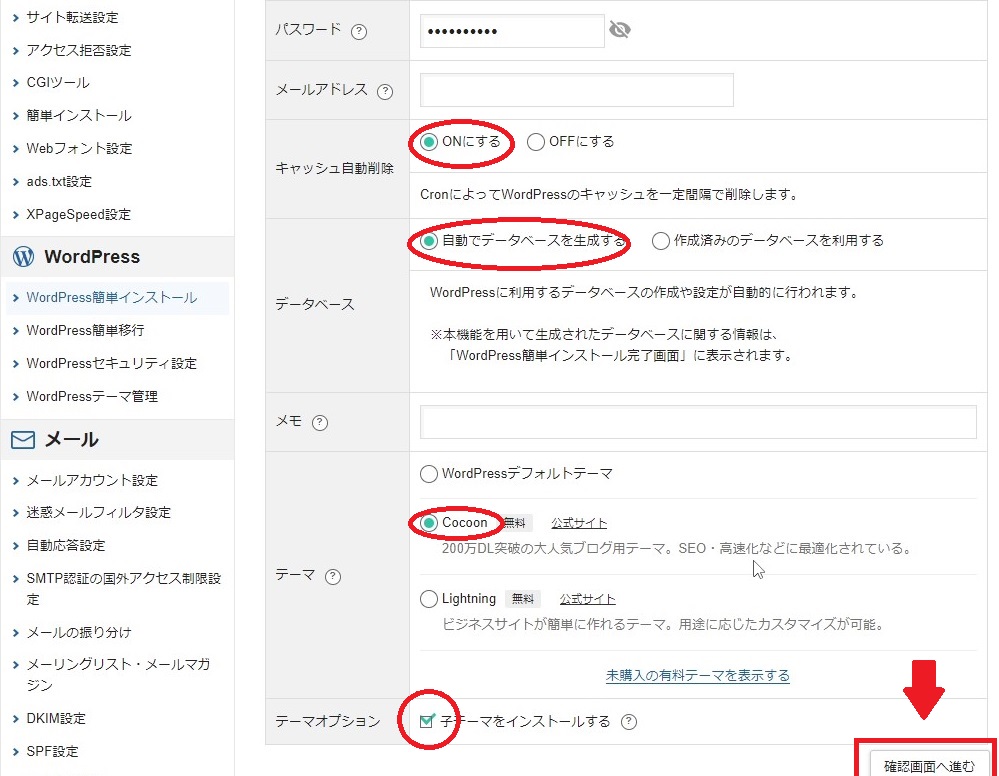Go to WordPress簡単移行 menu item

[x=85, y=330]
